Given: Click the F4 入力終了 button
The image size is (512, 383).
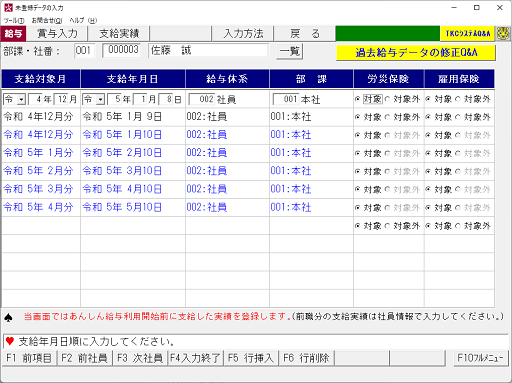Looking at the screenshot, I should (x=195, y=358).
